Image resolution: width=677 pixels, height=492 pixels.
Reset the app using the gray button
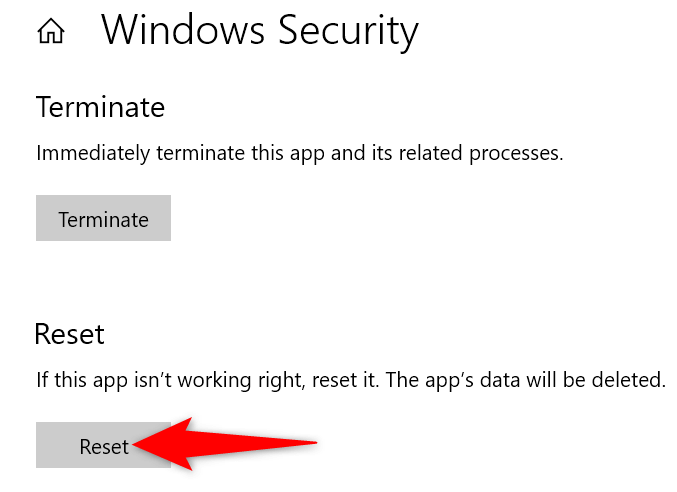click(x=103, y=446)
